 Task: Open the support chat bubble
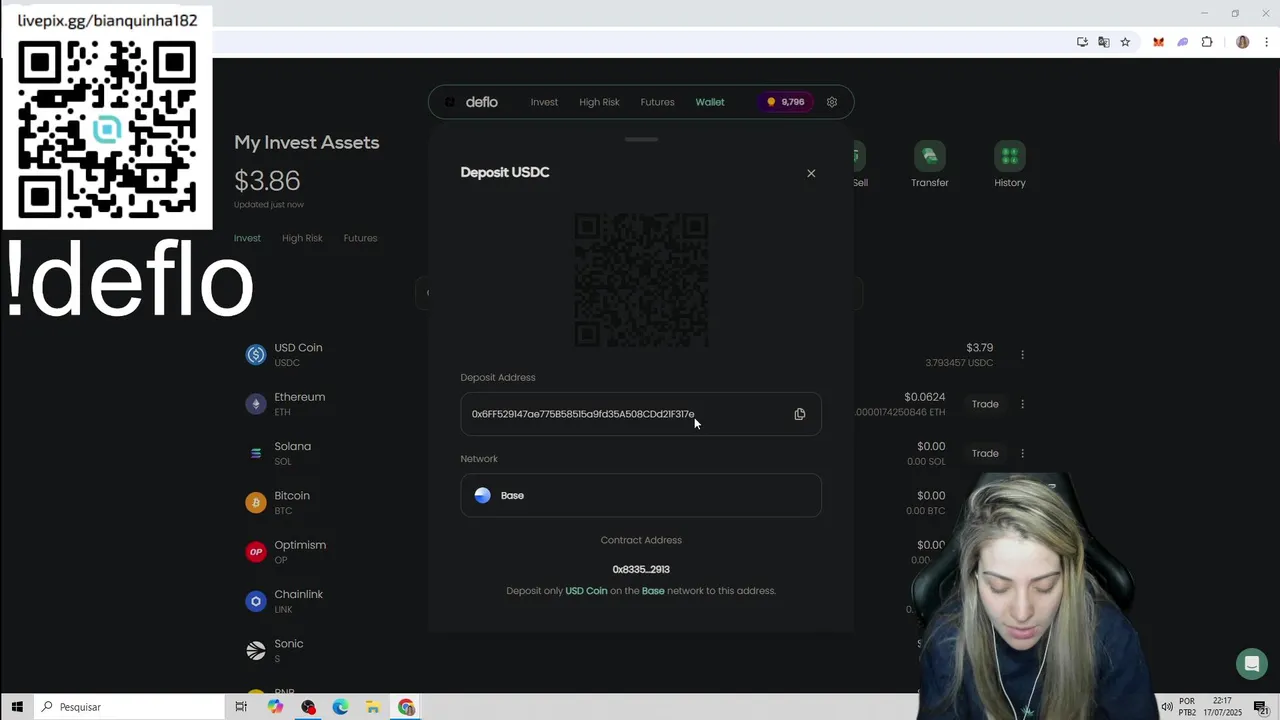click(1251, 664)
